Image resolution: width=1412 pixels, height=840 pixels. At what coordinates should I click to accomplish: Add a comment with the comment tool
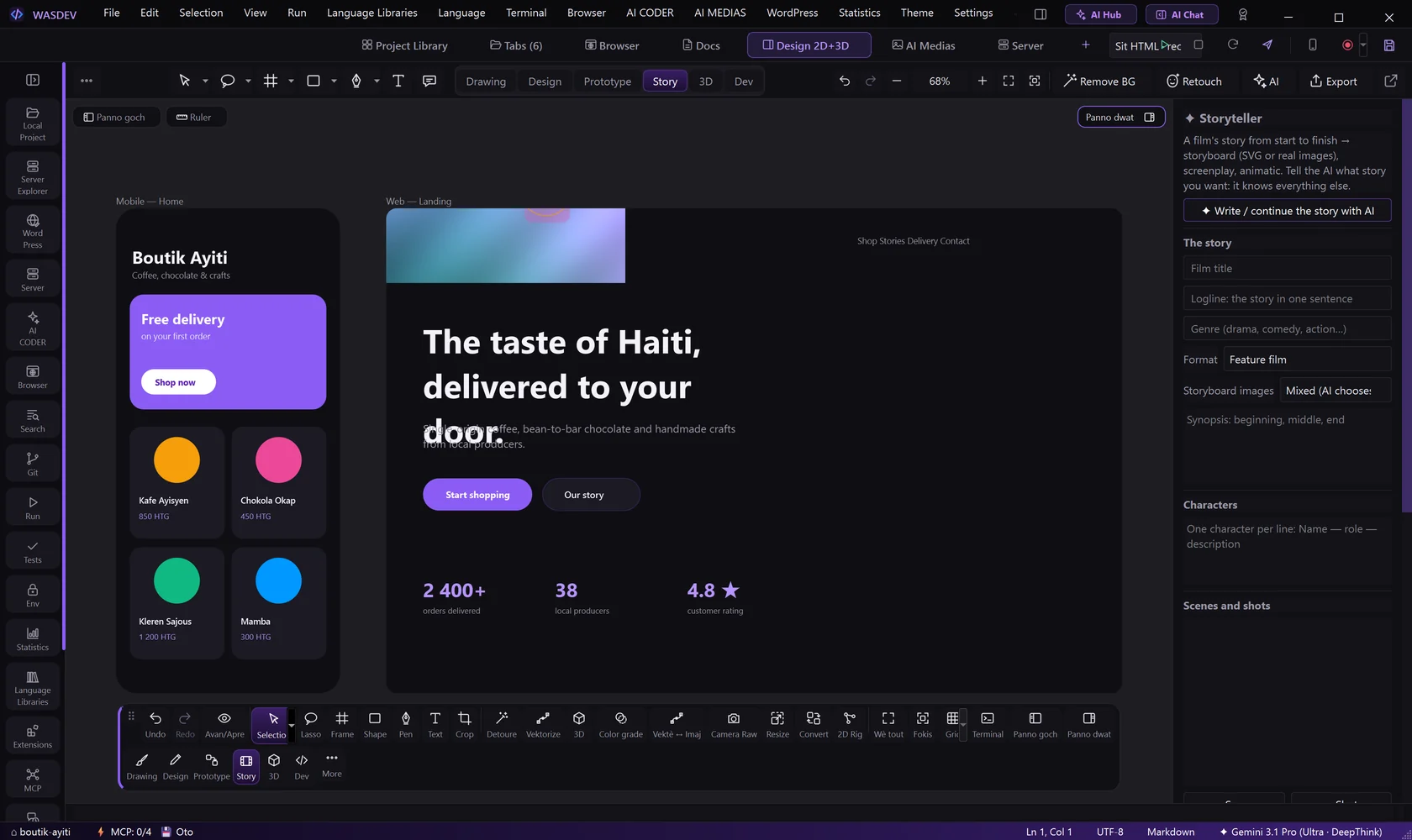[x=429, y=81]
